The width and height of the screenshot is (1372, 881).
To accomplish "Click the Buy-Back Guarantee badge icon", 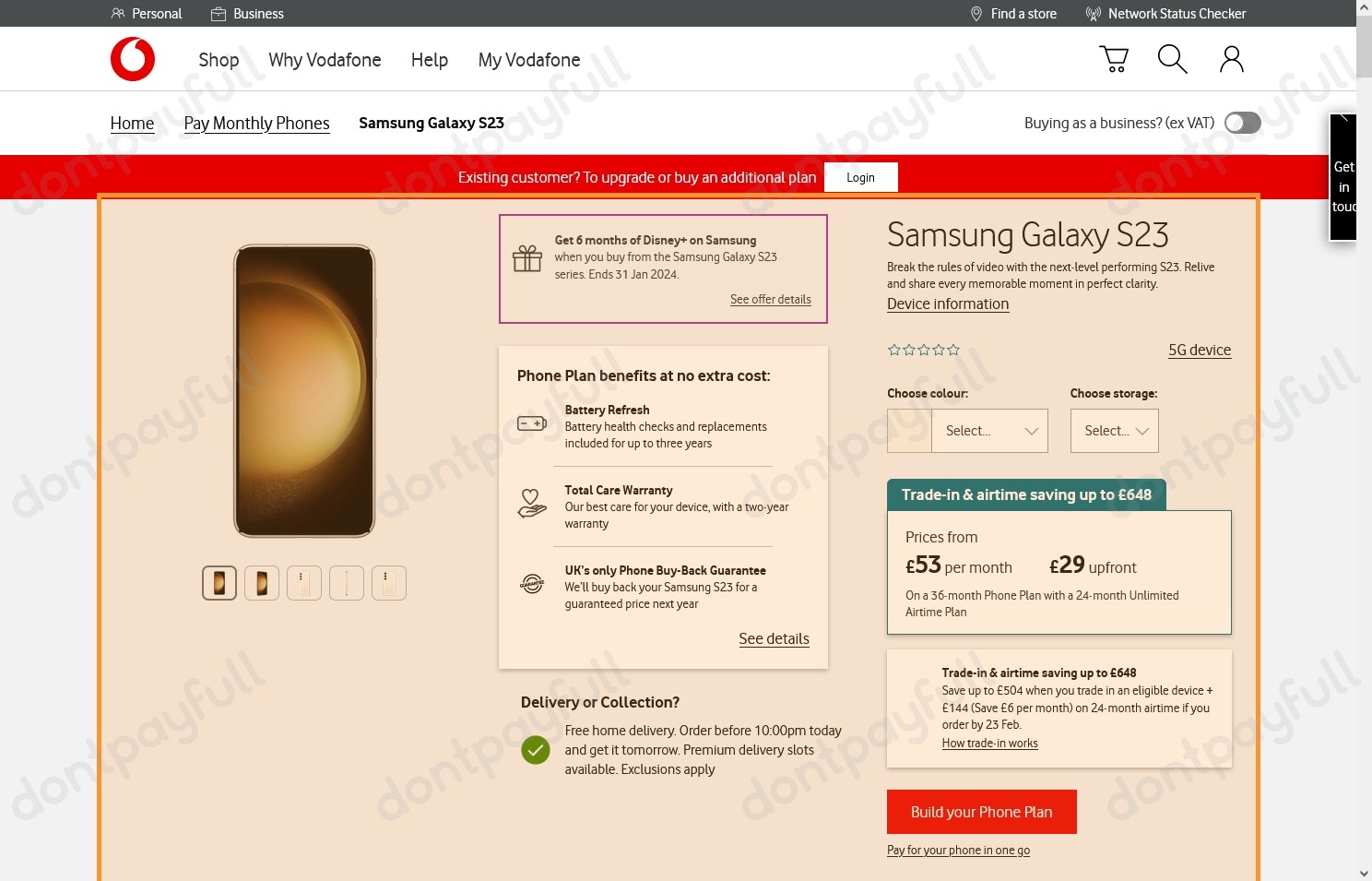I will [x=532, y=583].
